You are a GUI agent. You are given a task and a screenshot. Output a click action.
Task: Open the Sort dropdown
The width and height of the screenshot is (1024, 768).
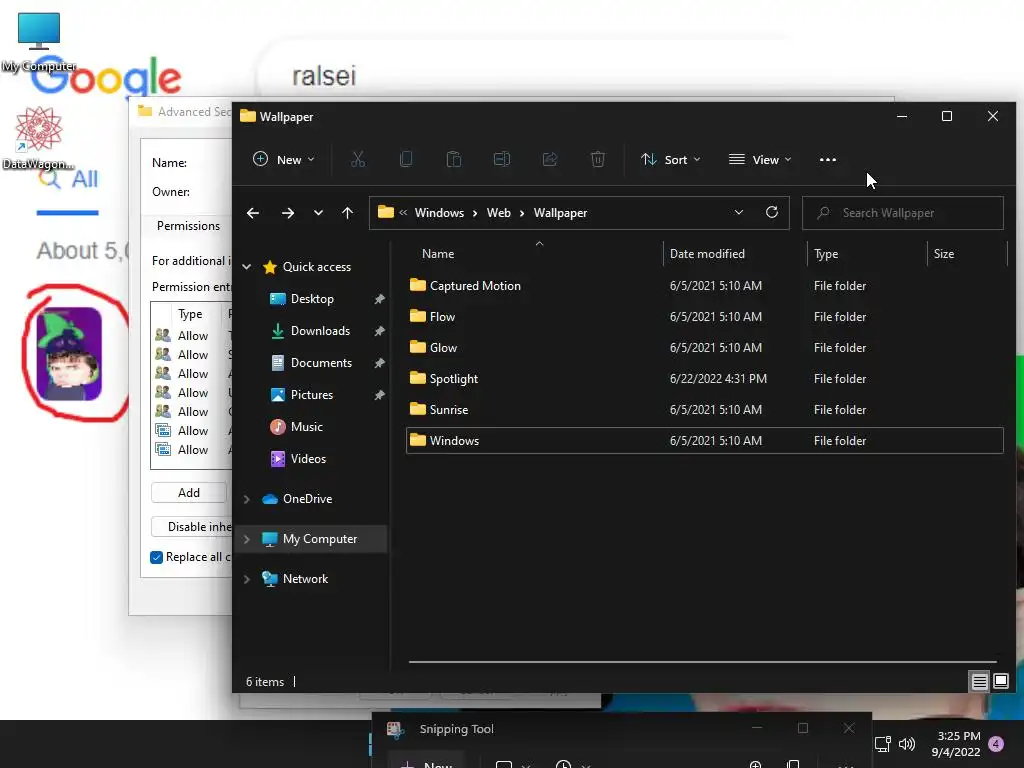pos(671,159)
